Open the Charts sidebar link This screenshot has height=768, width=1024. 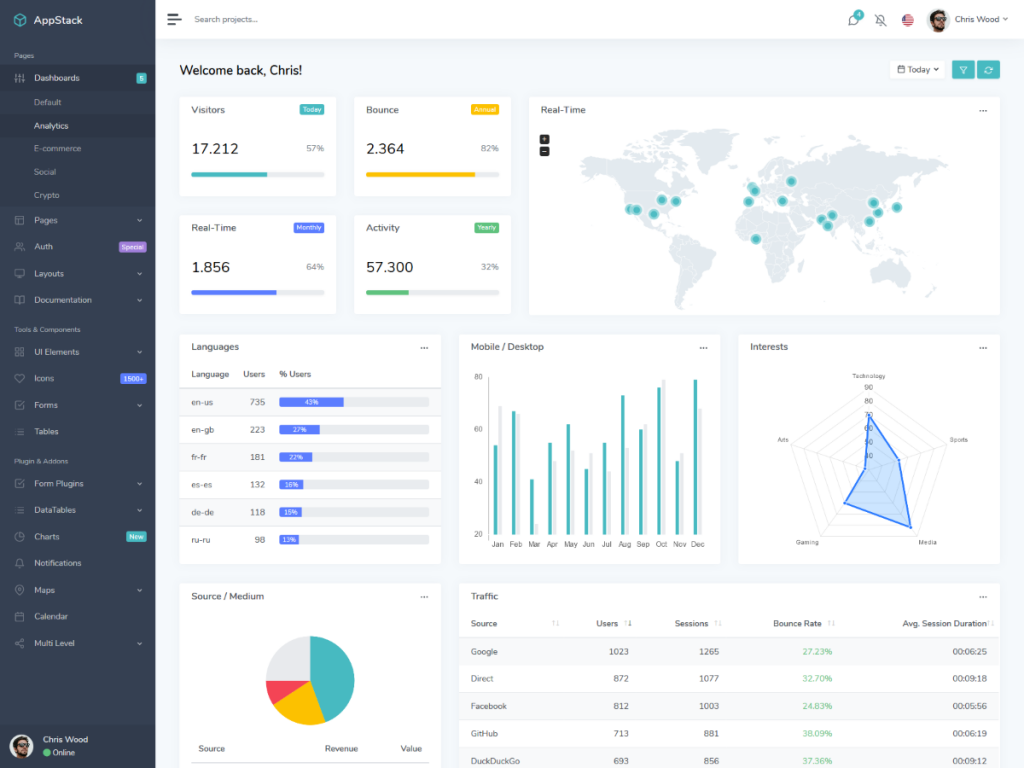pyautogui.click(x=78, y=537)
